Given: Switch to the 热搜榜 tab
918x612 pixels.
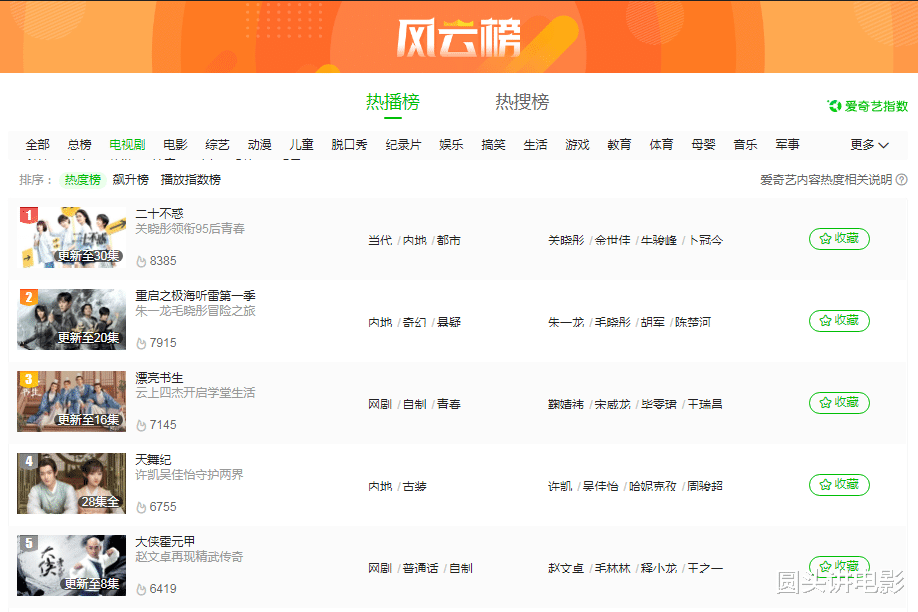Looking at the screenshot, I should coord(519,102).
